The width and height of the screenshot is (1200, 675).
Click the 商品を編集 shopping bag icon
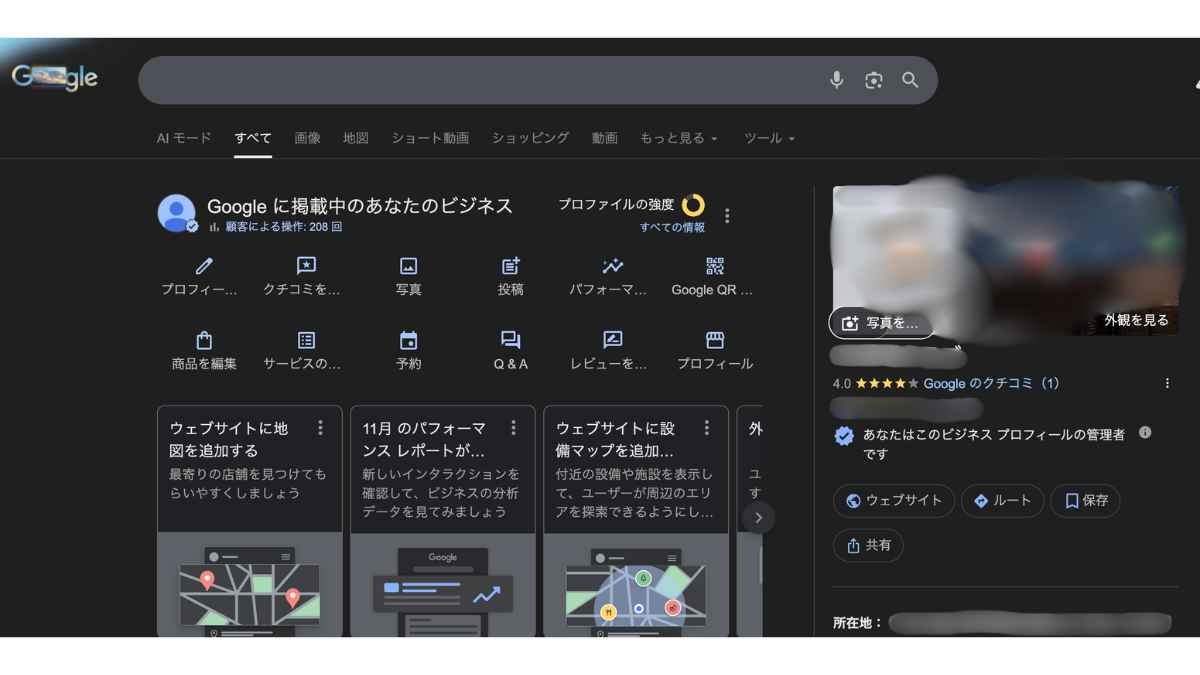click(204, 341)
